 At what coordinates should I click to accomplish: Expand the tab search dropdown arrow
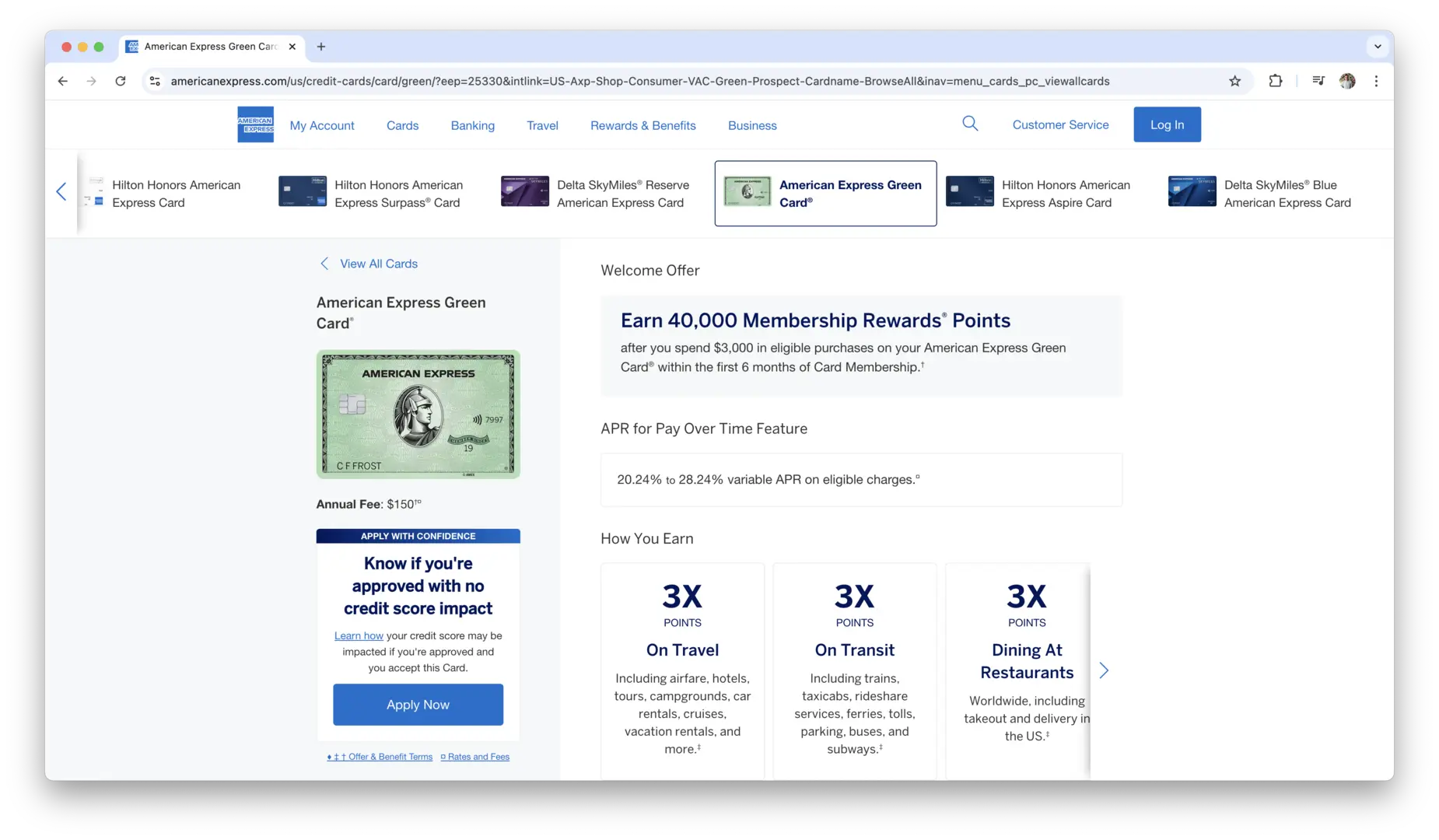[x=1378, y=47]
